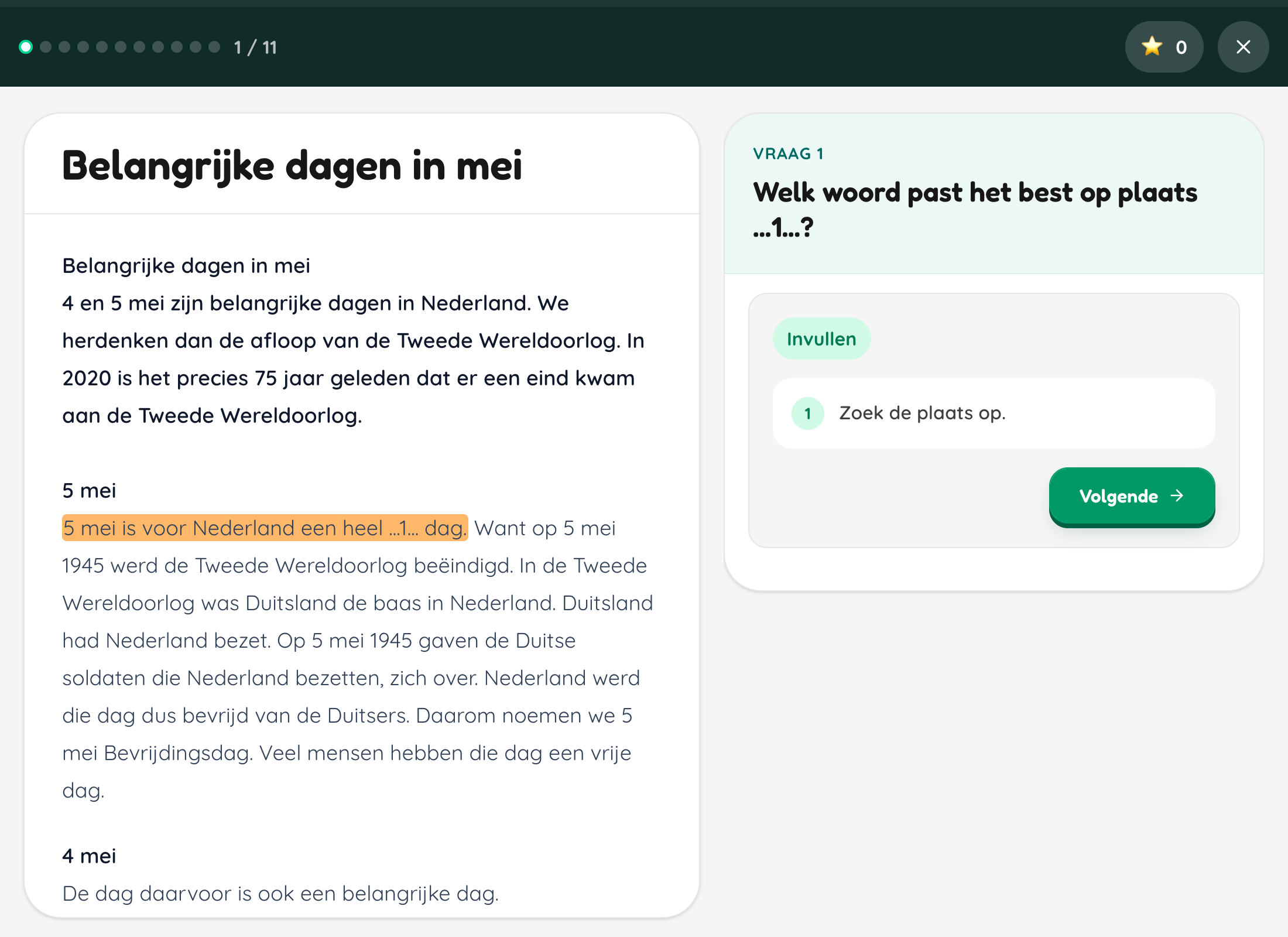
Task: Click the '1 / 11' progress counter
Action: click(255, 47)
